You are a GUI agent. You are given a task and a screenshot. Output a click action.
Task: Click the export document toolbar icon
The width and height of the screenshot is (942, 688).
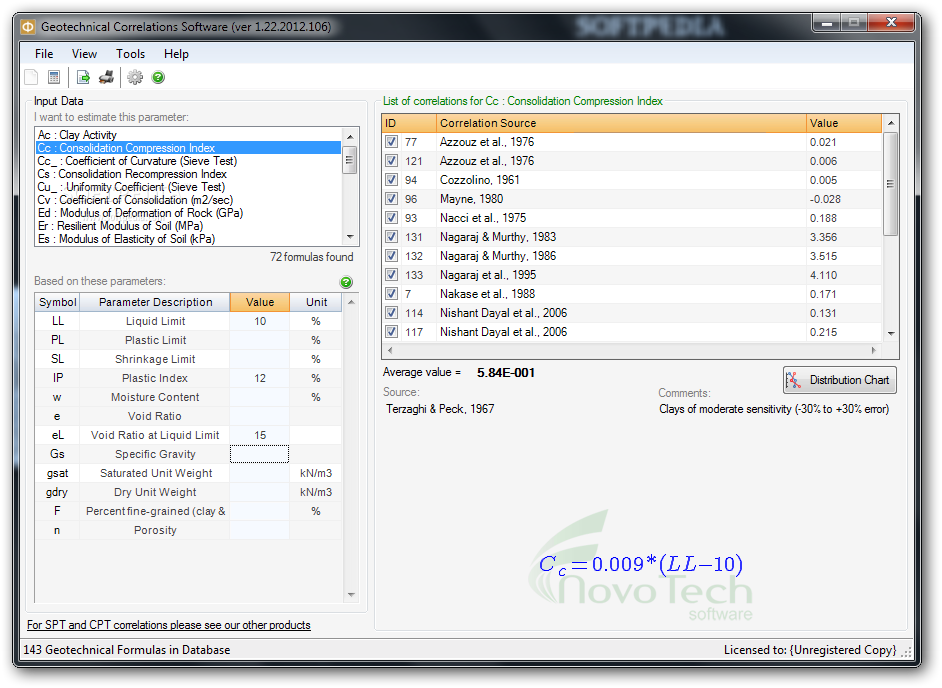(83, 78)
